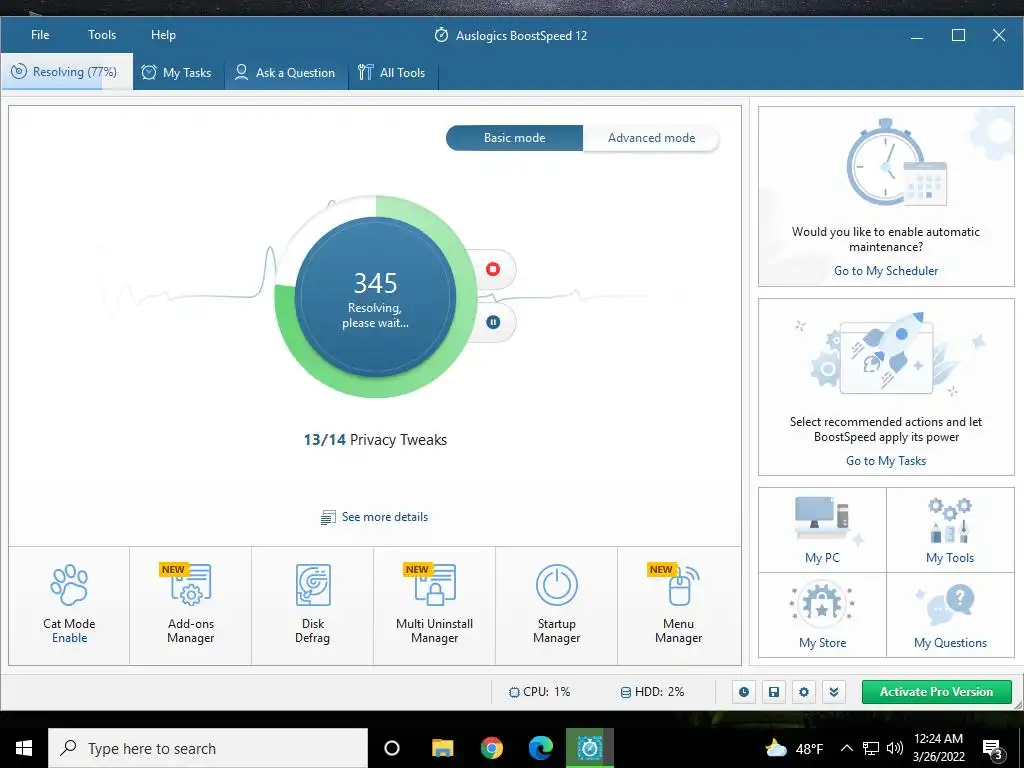Switch to My Tasks tab
This screenshot has height=768, width=1024.
[177, 72]
